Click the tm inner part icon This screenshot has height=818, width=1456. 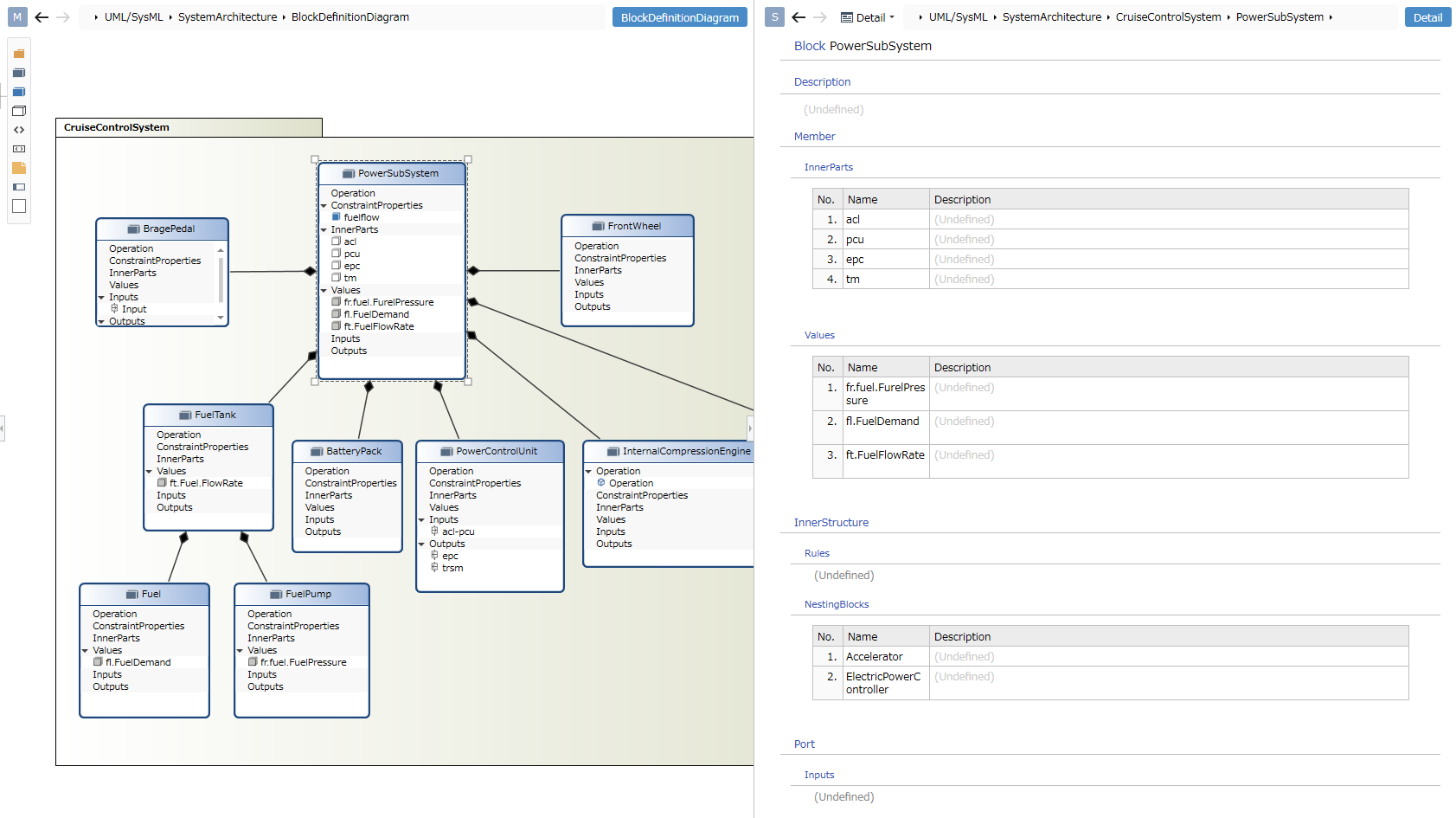tap(337, 278)
